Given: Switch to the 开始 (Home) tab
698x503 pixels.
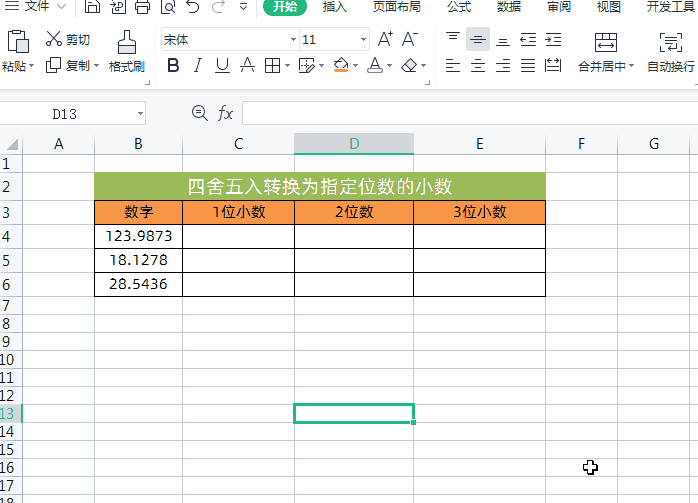Looking at the screenshot, I should 285,6.
